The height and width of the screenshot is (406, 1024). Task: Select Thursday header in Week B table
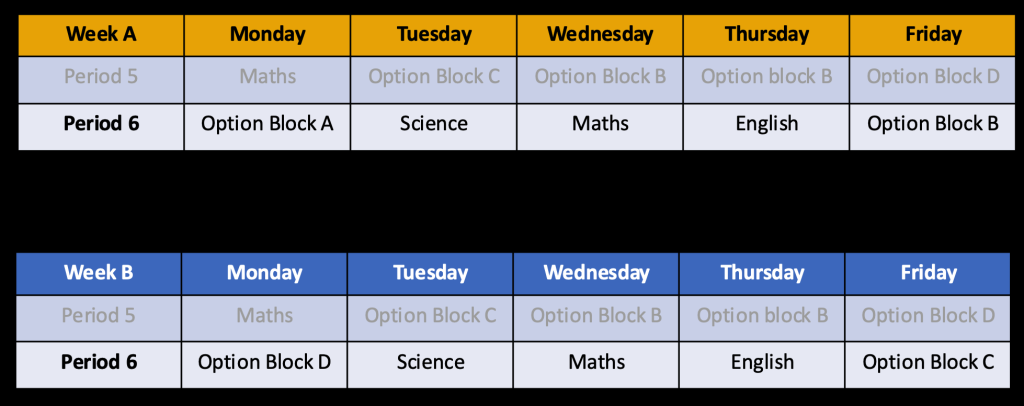[762, 272]
